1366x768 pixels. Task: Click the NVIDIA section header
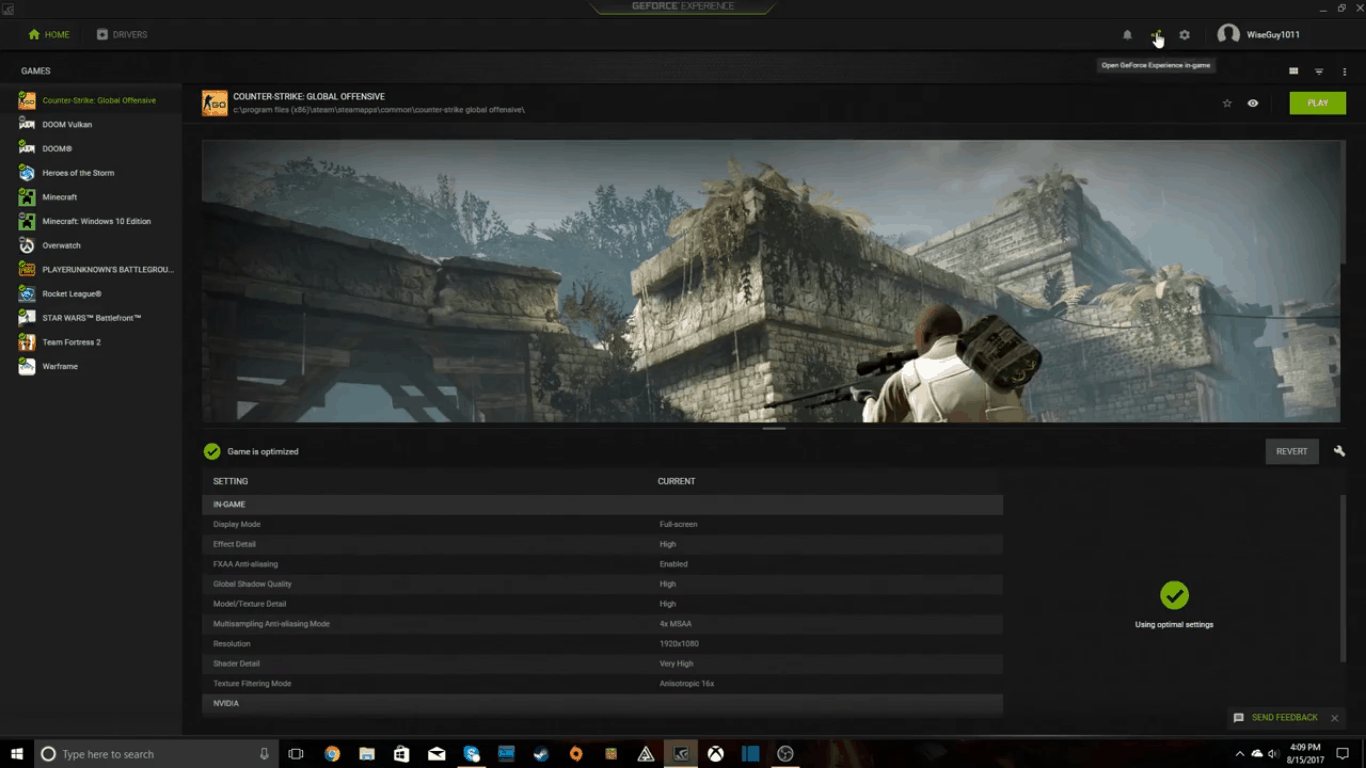tap(602, 704)
